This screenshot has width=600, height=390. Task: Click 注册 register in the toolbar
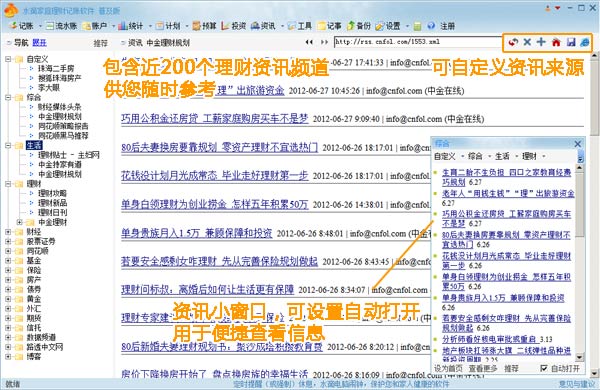click(447, 26)
